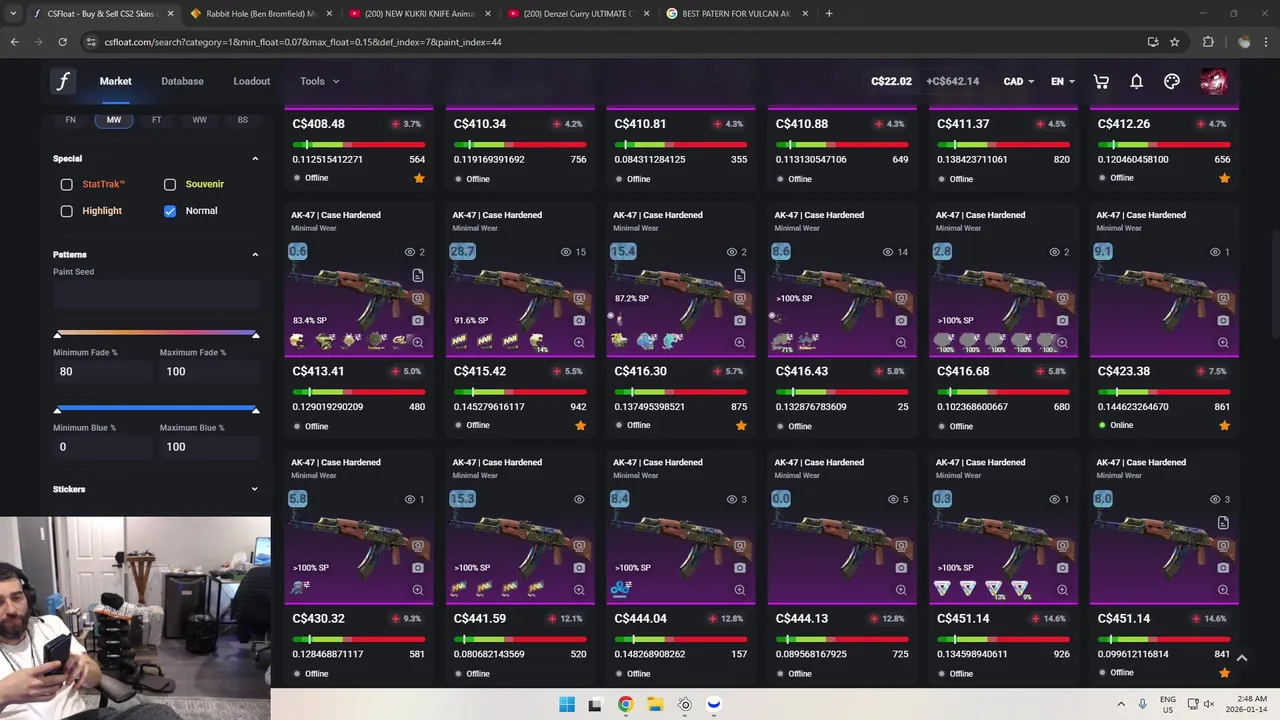Adjust the blue percentage range slider
The width and height of the screenshot is (1280, 720).
[156, 409]
